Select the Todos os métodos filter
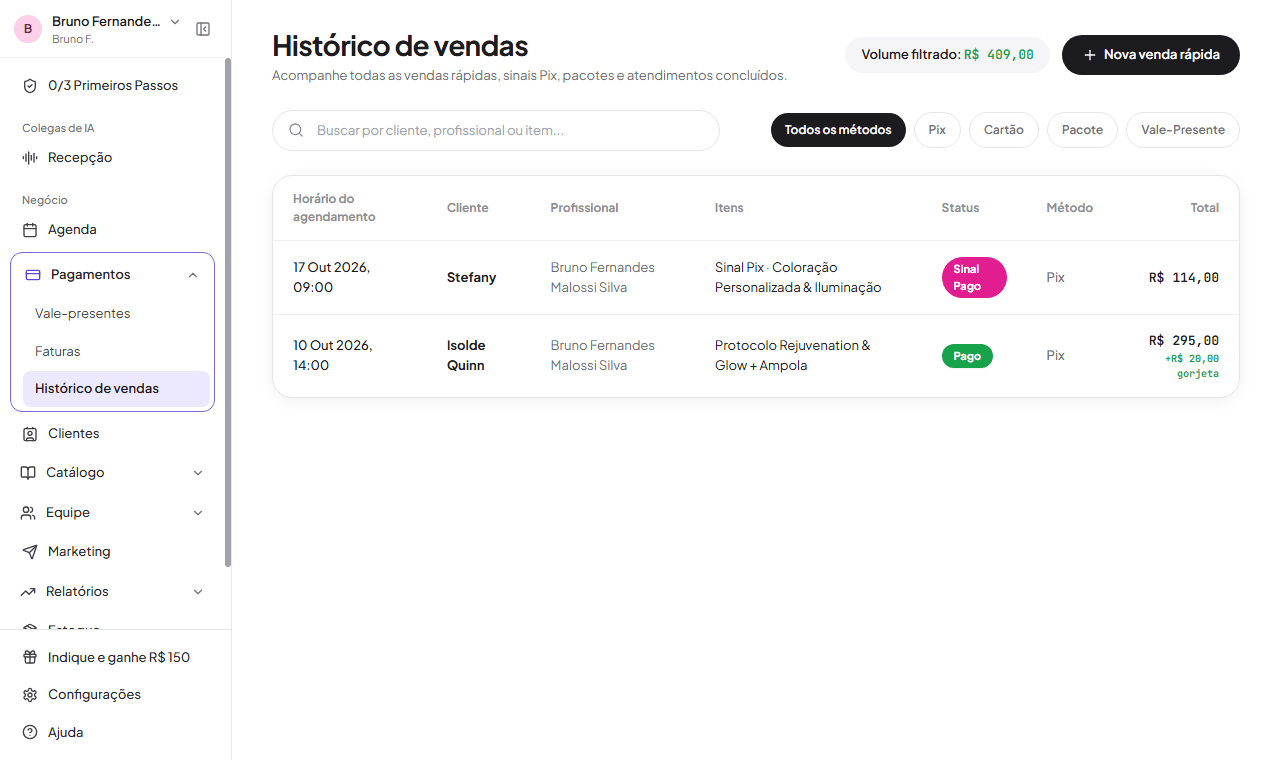 pyautogui.click(x=838, y=130)
